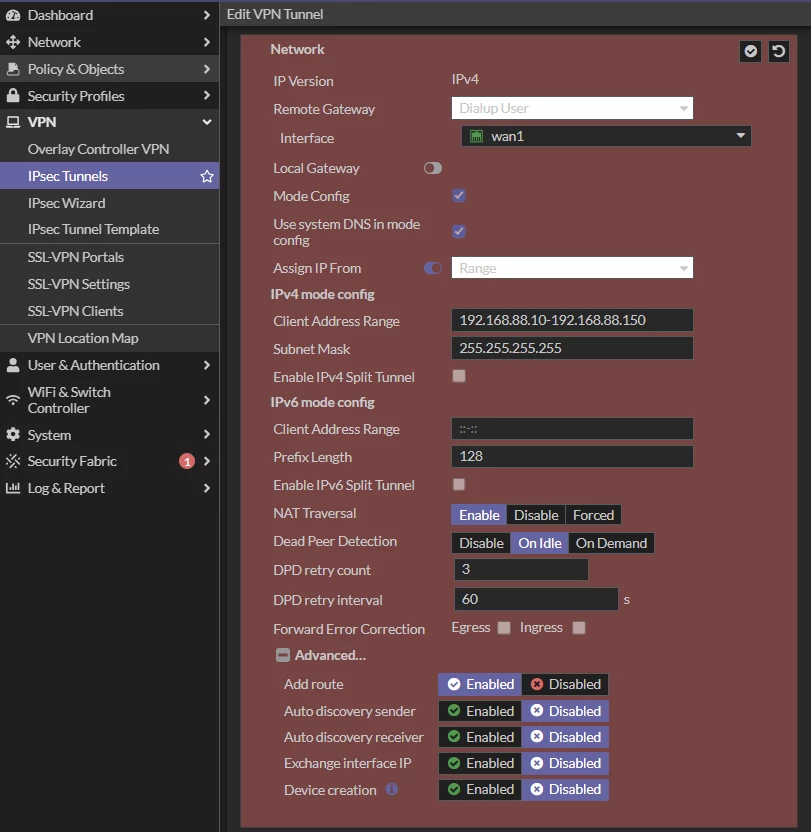Screen dimensions: 811x832
Task: Enable Exchange interface IP
Action: tap(480, 763)
